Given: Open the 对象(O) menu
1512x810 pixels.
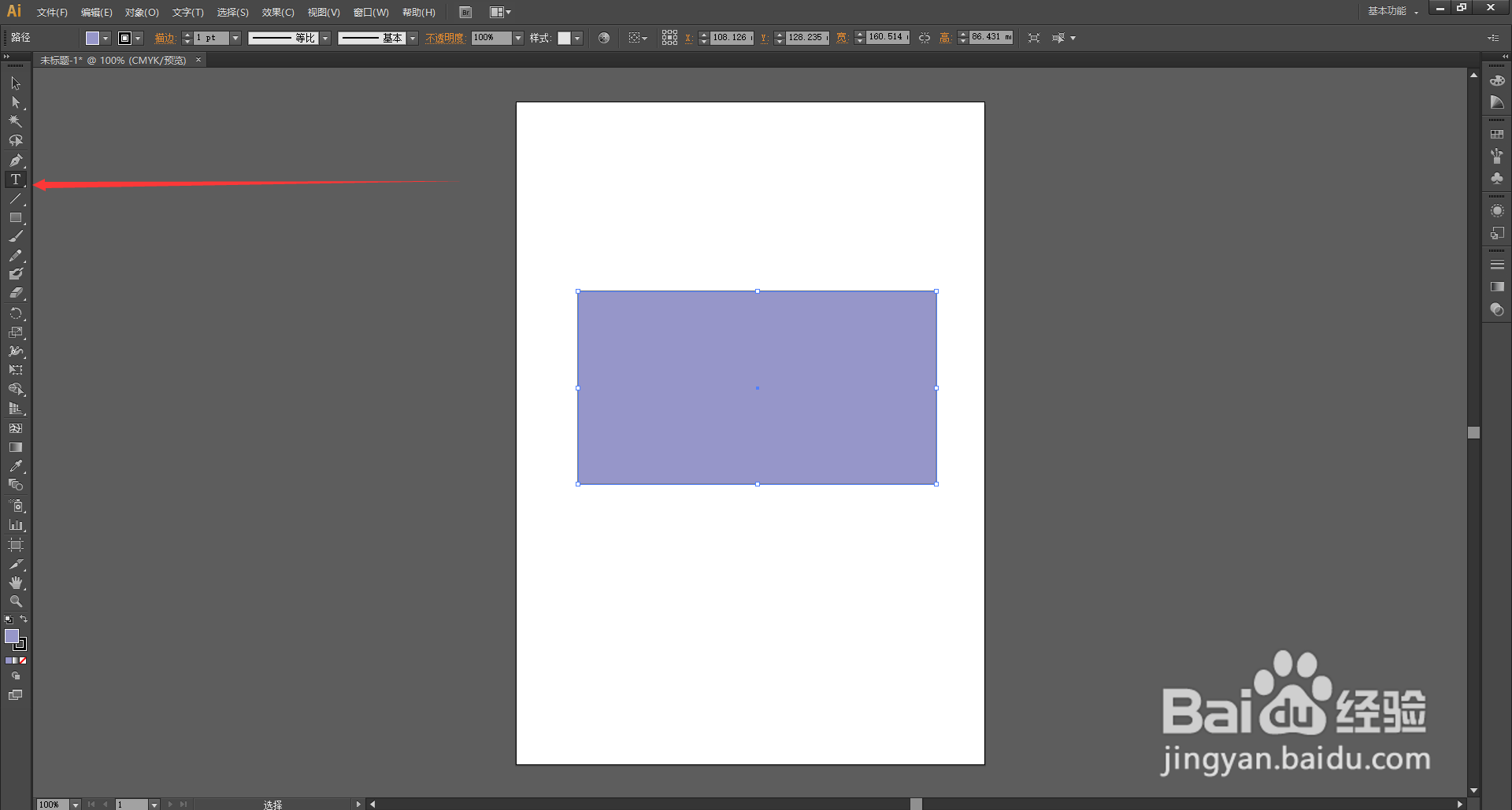Looking at the screenshot, I should 142,13.
